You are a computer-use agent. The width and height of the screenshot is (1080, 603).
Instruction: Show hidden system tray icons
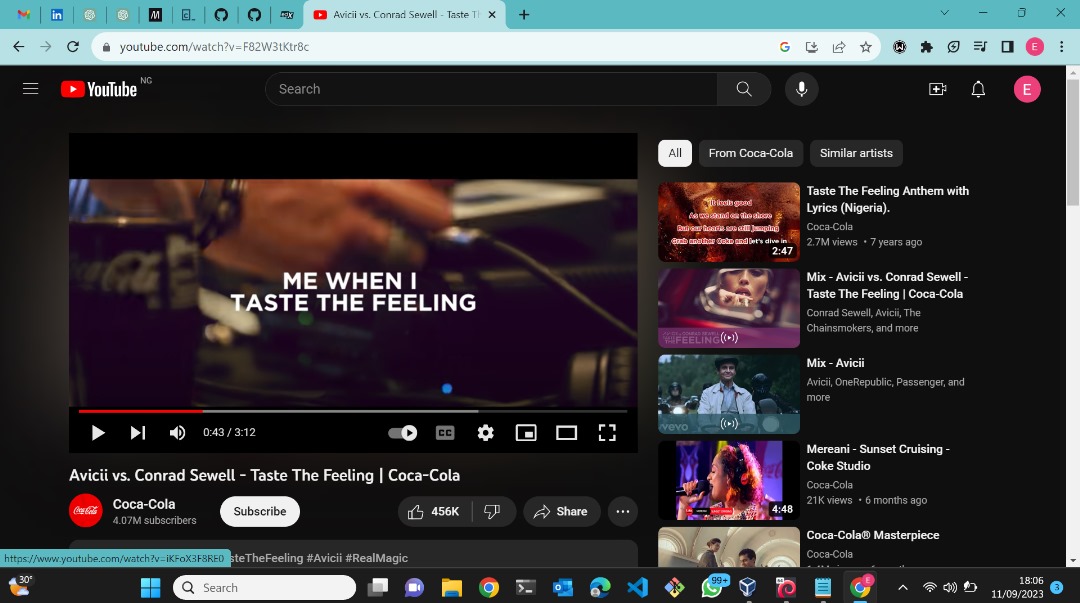click(903, 588)
